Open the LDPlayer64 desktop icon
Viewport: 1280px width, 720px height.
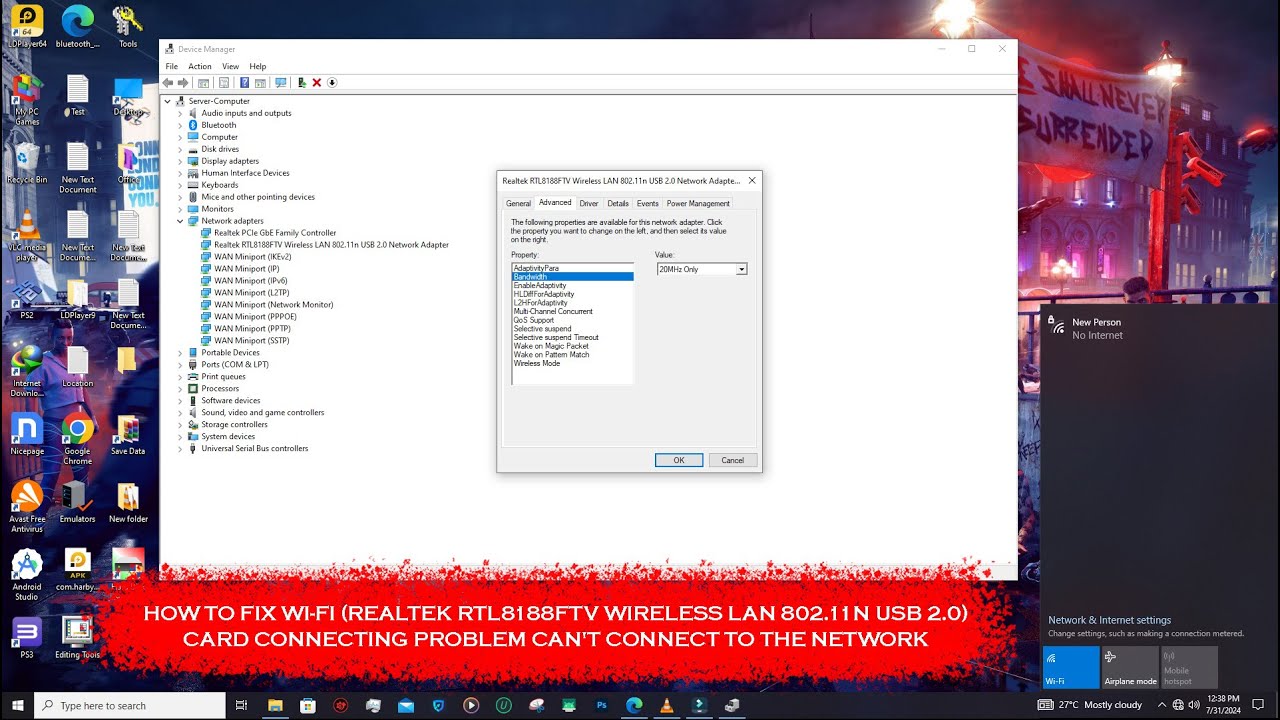click(27, 26)
